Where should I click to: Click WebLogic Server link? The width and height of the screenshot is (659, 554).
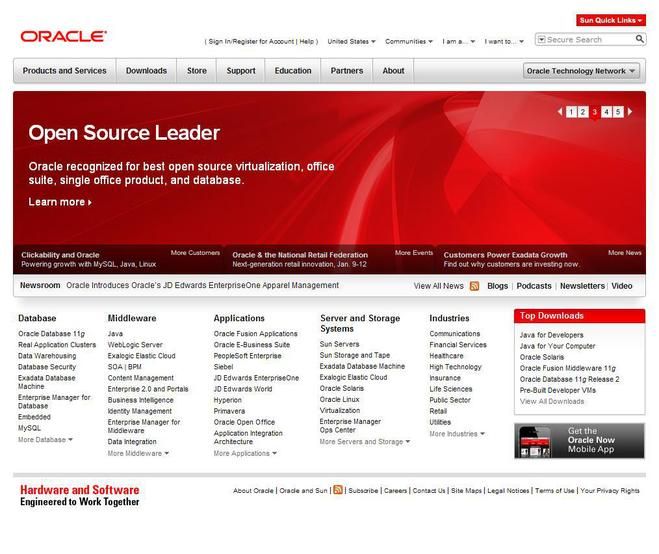point(135,345)
